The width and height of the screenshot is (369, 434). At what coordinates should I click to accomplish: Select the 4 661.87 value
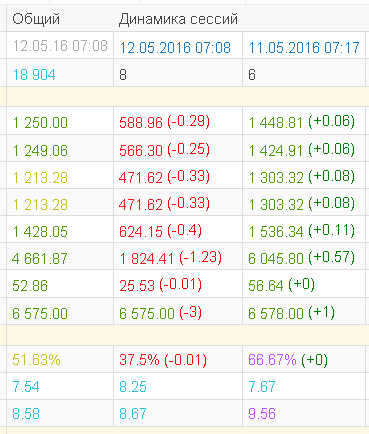click(40, 259)
